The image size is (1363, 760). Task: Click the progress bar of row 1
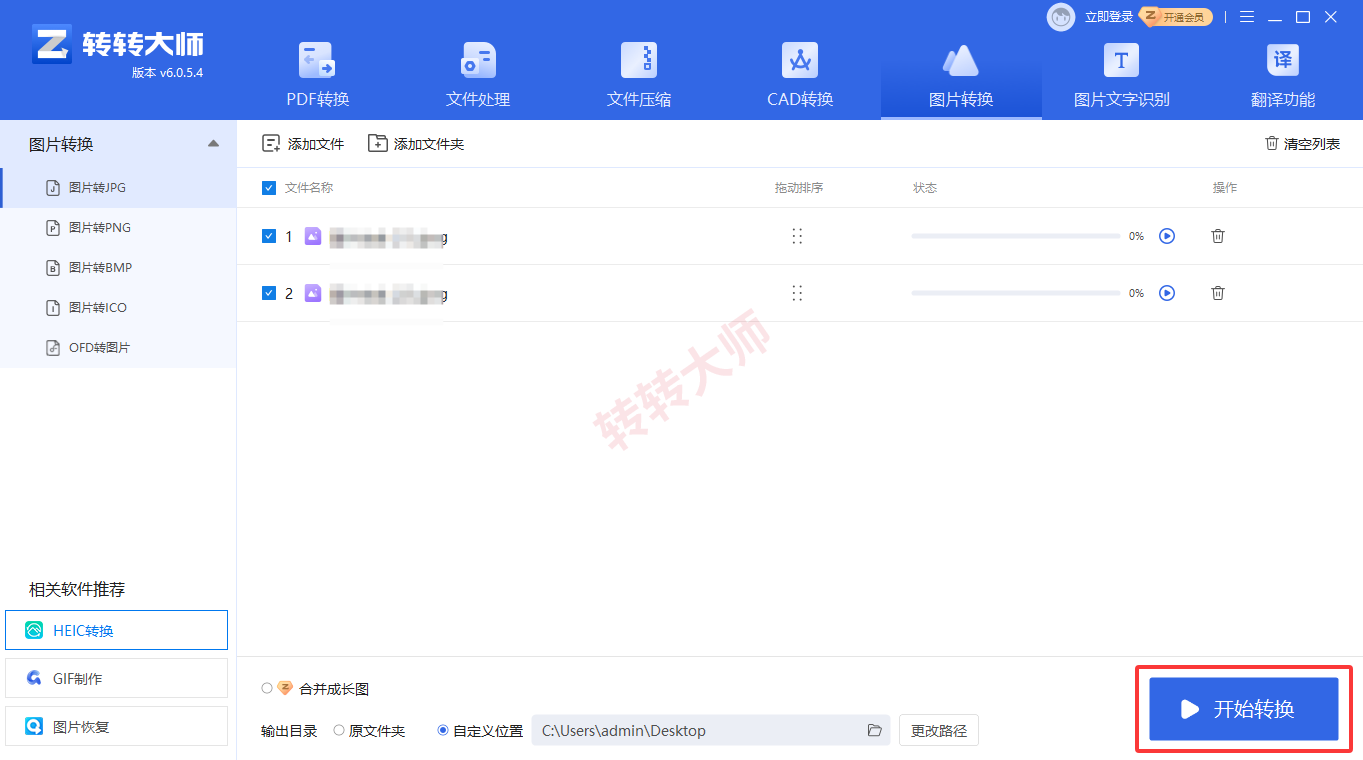point(1016,236)
